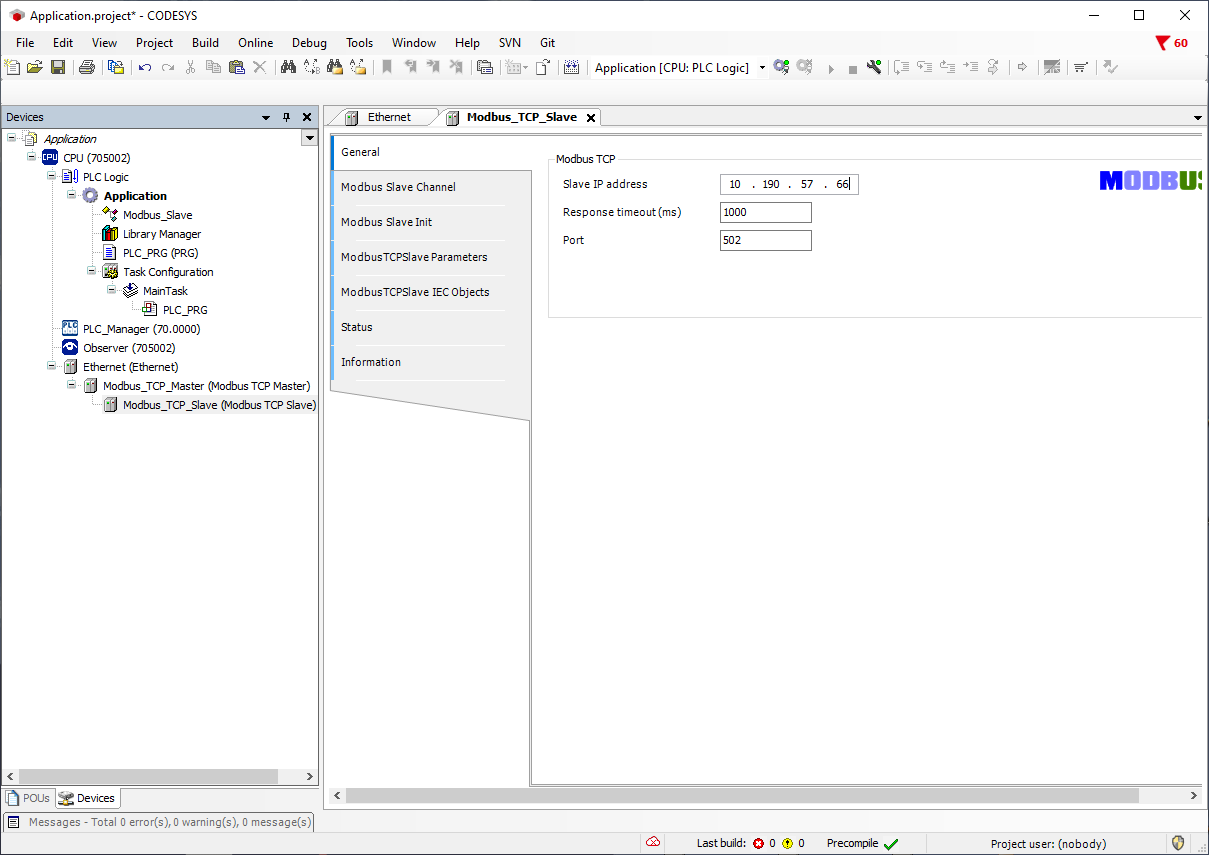Viewport: 1209px width, 855px height.
Task: Click the red notification flag icon
Action: click(1162, 43)
